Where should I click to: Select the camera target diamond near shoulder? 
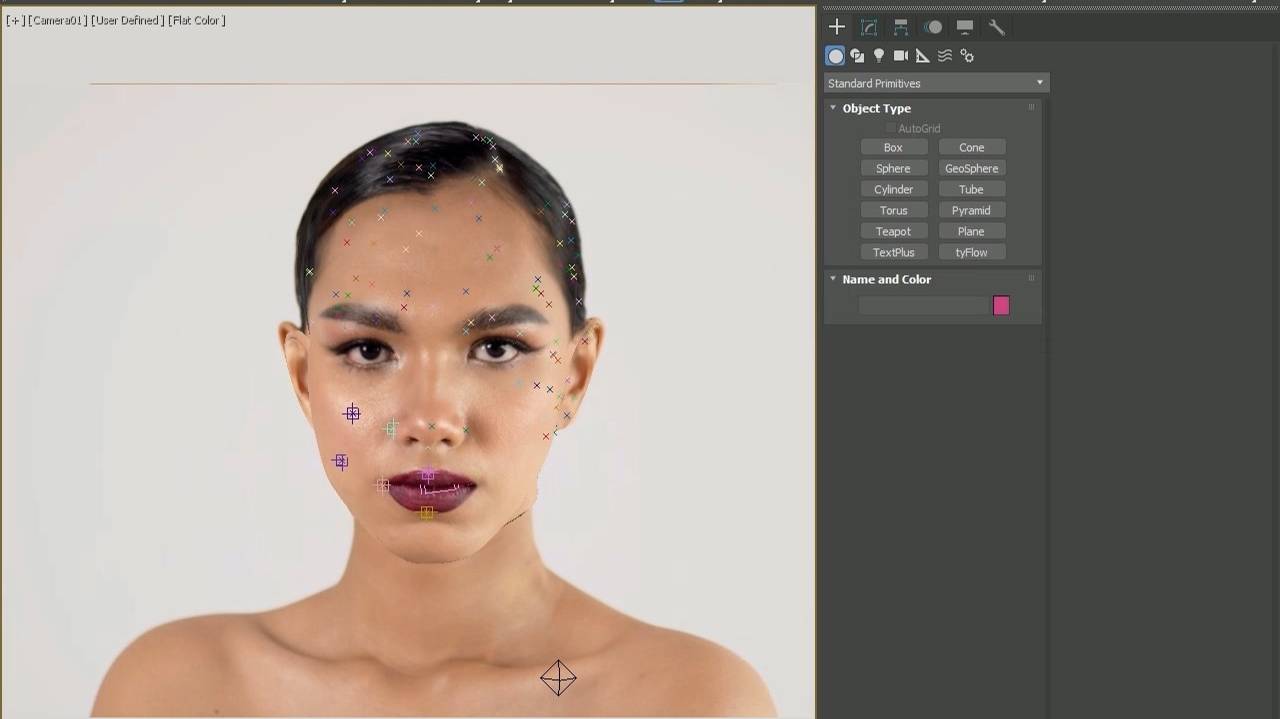(558, 678)
